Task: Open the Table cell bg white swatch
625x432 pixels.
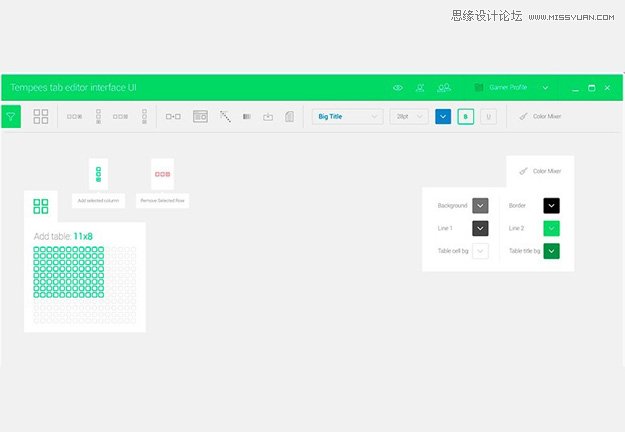Action: [x=480, y=251]
